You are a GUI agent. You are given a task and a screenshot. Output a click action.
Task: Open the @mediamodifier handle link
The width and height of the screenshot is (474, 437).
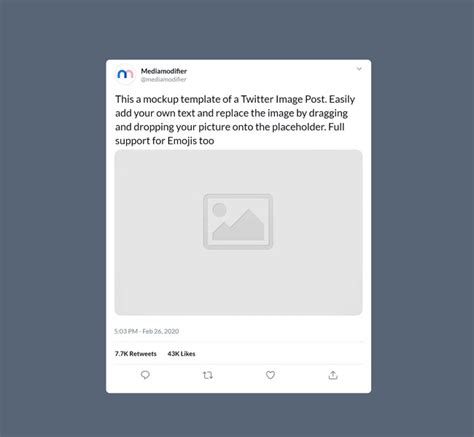pyautogui.click(x=163, y=79)
